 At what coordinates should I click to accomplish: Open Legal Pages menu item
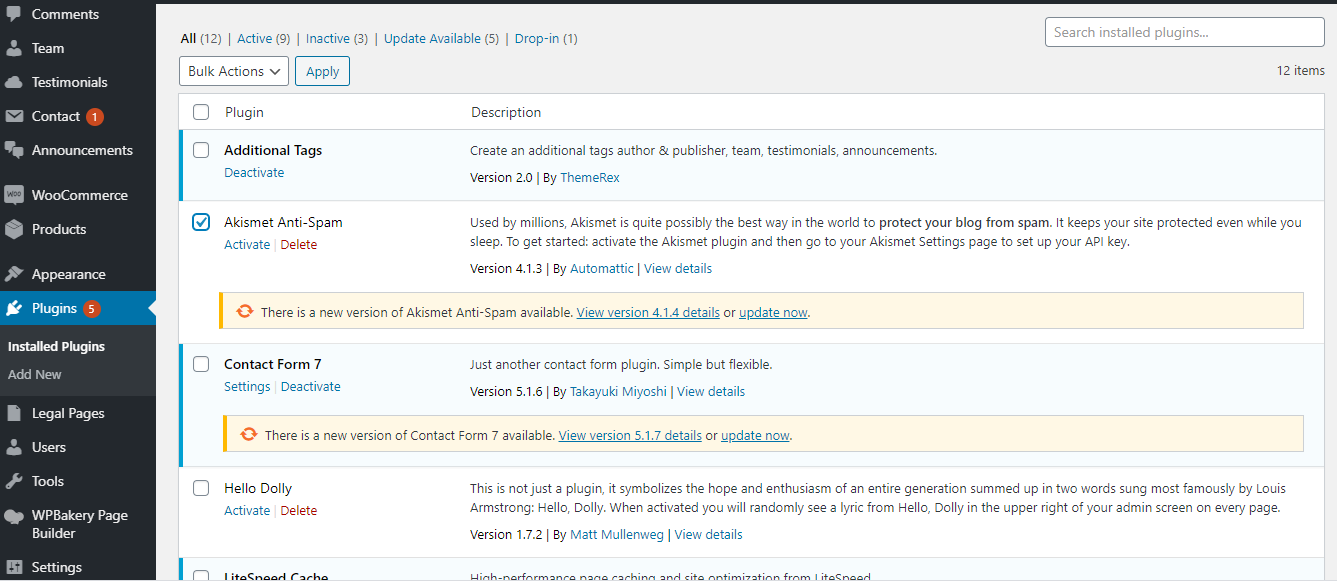pos(68,413)
